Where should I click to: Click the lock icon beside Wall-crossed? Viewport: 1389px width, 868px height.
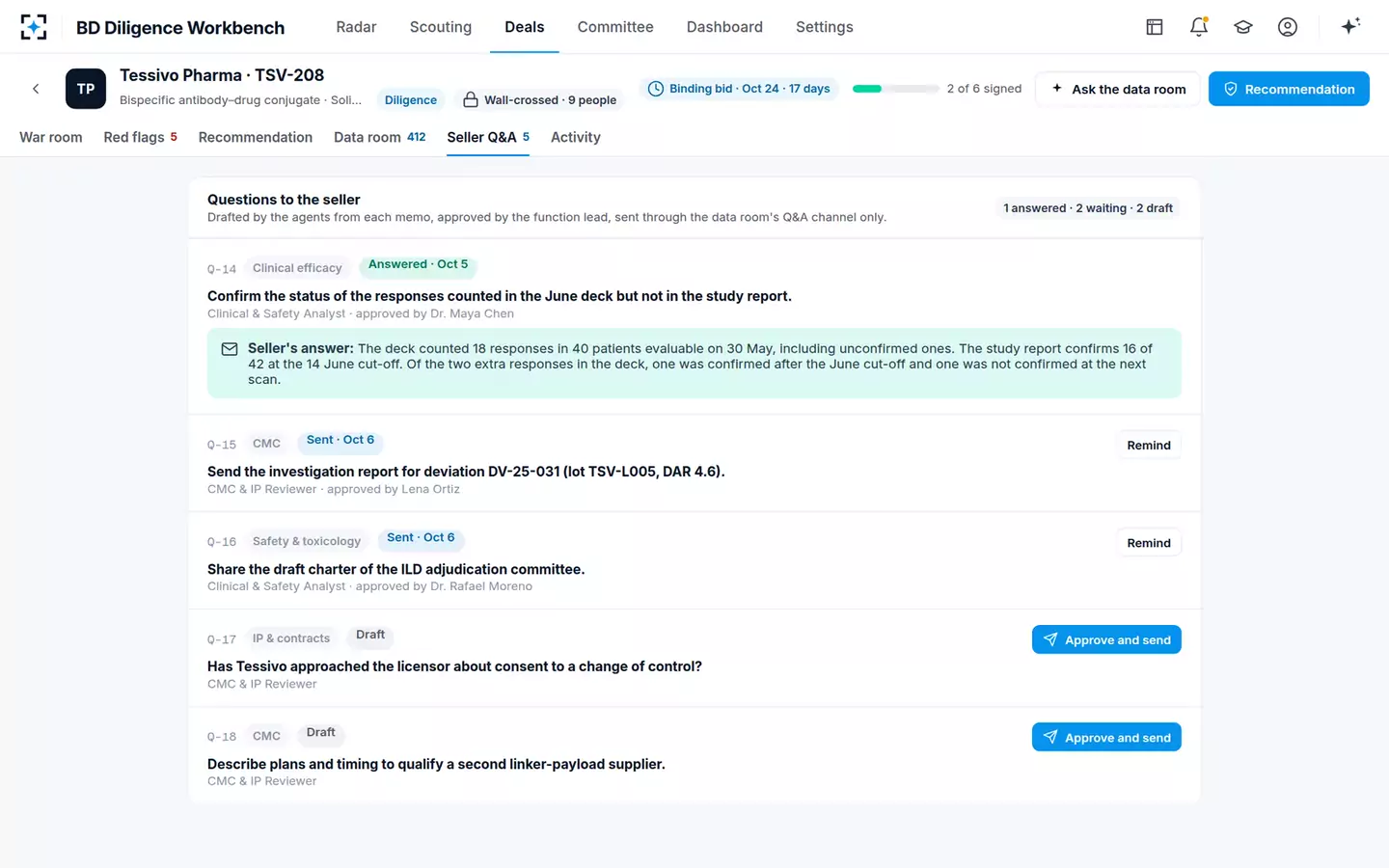[x=471, y=99]
